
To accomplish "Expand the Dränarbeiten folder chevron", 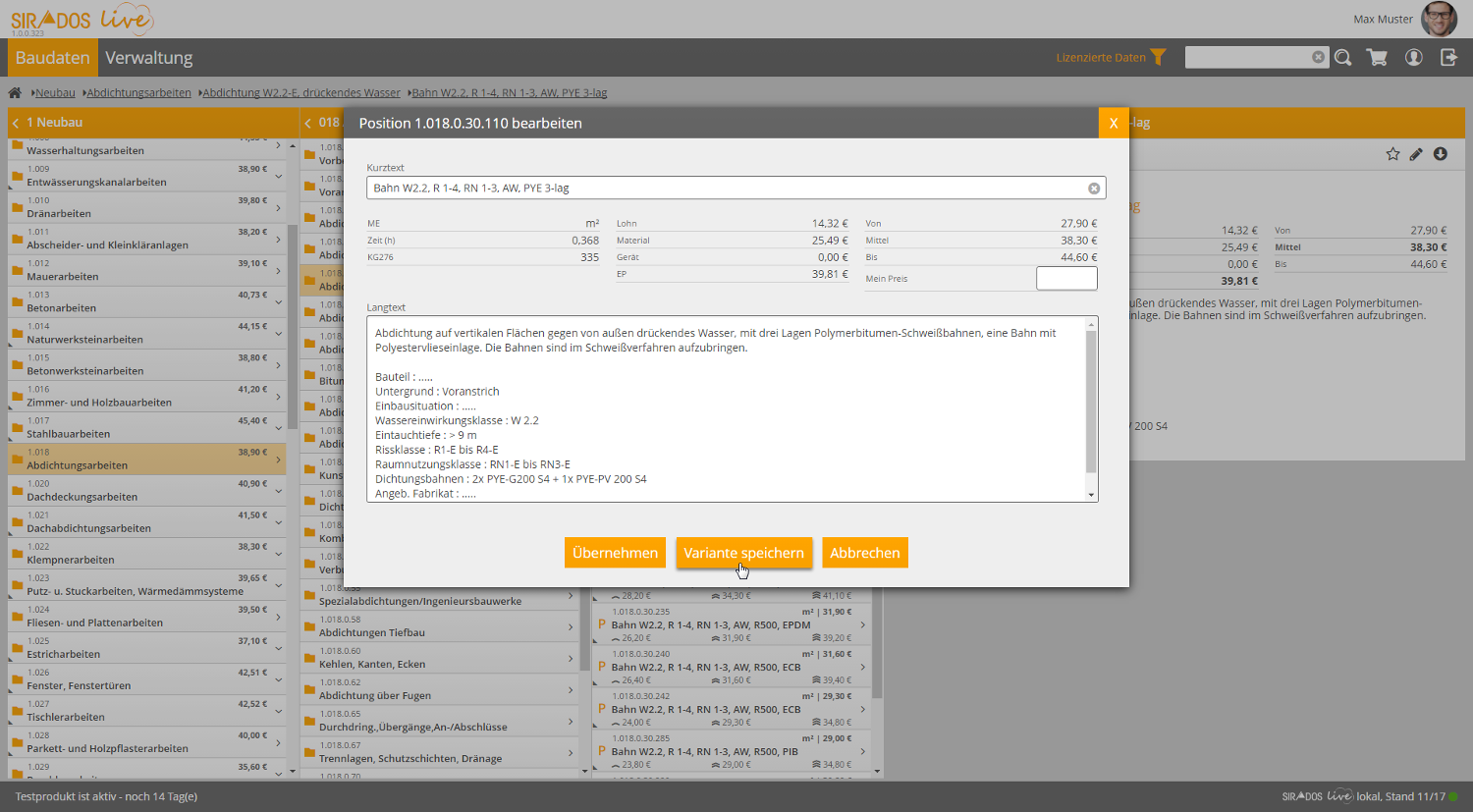I will (x=279, y=208).
